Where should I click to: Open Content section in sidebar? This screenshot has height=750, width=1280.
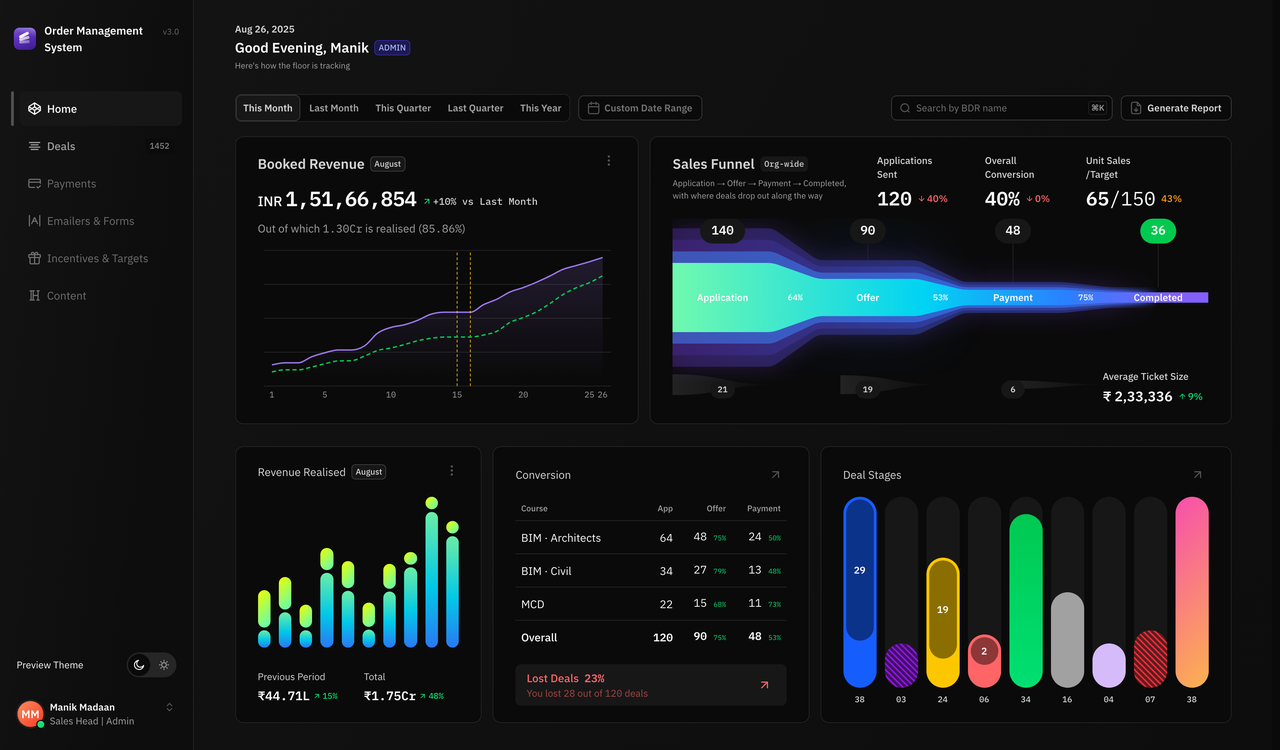(x=97, y=296)
